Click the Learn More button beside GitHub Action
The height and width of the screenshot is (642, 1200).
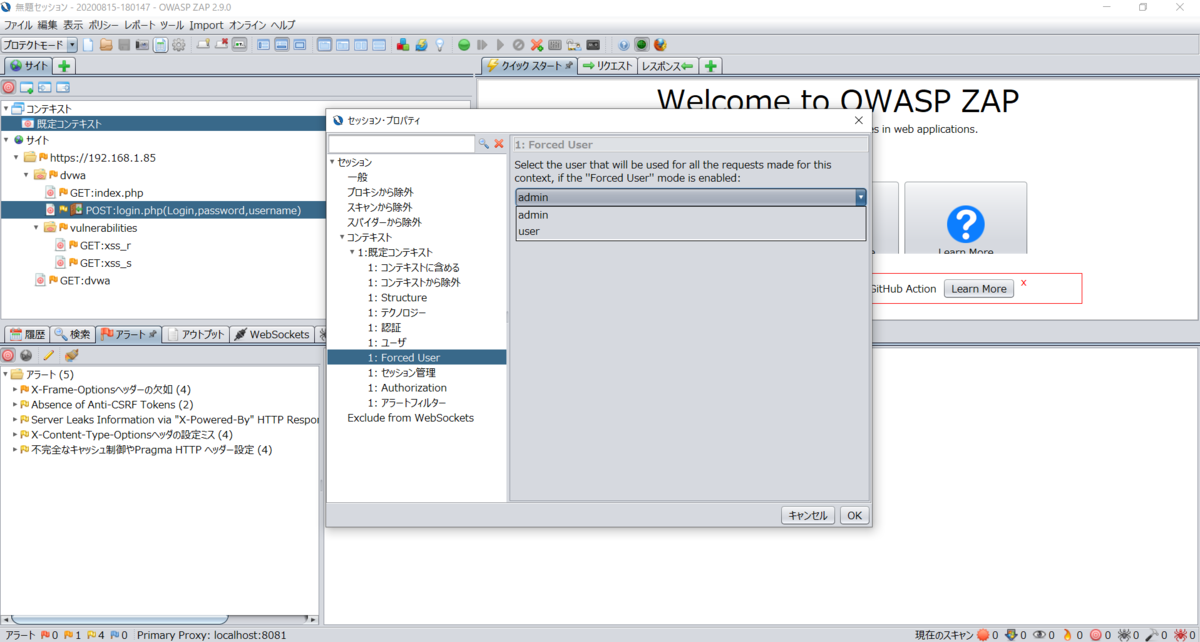click(x=979, y=289)
